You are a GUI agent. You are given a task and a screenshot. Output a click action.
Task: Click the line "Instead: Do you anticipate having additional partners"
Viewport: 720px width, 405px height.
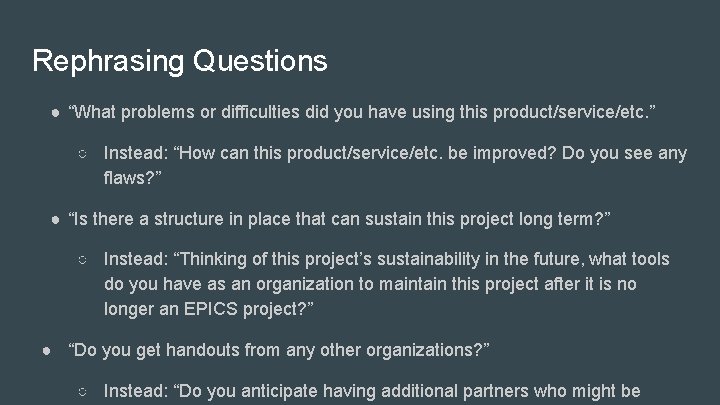pos(372,391)
